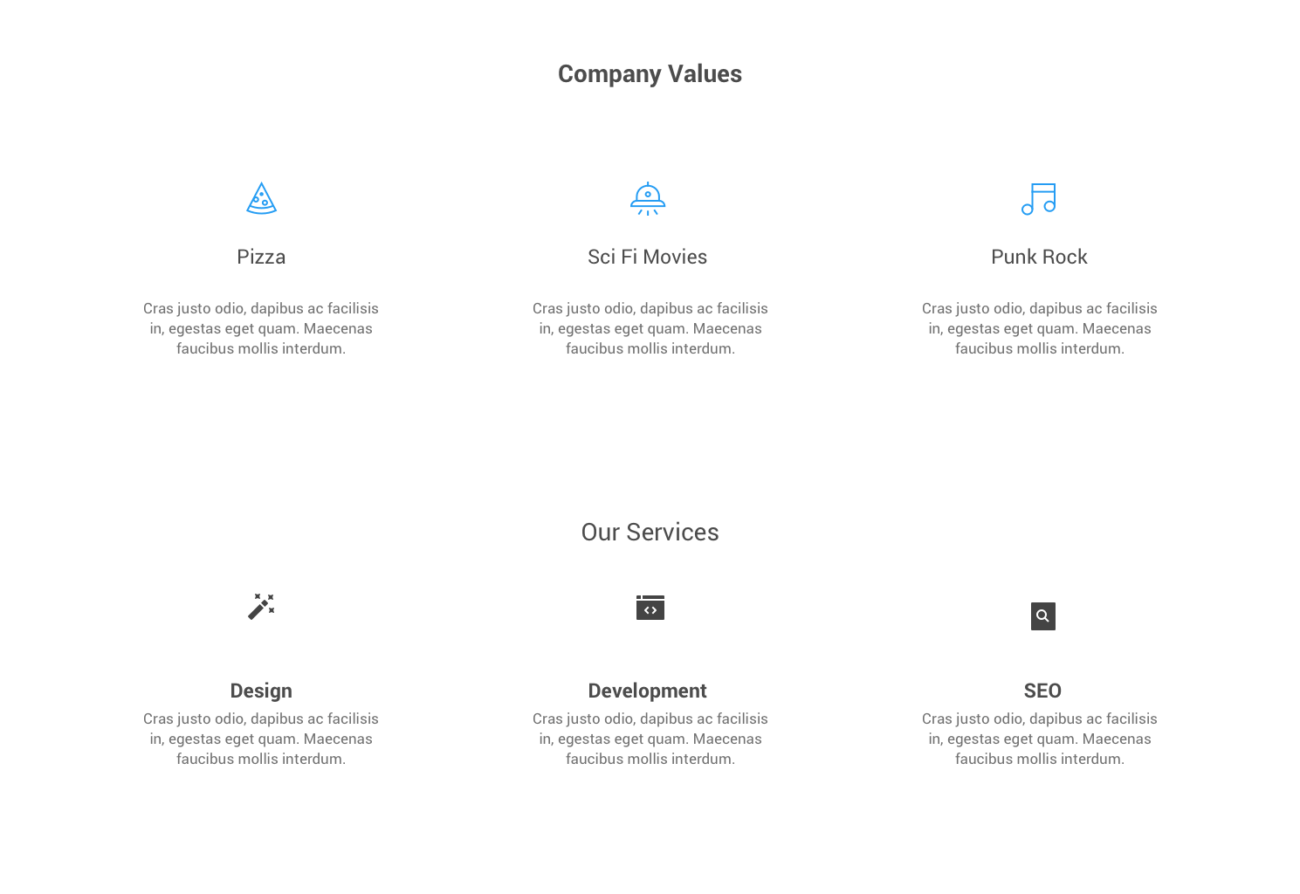The image size is (1300, 894).
Task: Select the UFO icon above Sci Fi Movies
Action: (x=648, y=197)
